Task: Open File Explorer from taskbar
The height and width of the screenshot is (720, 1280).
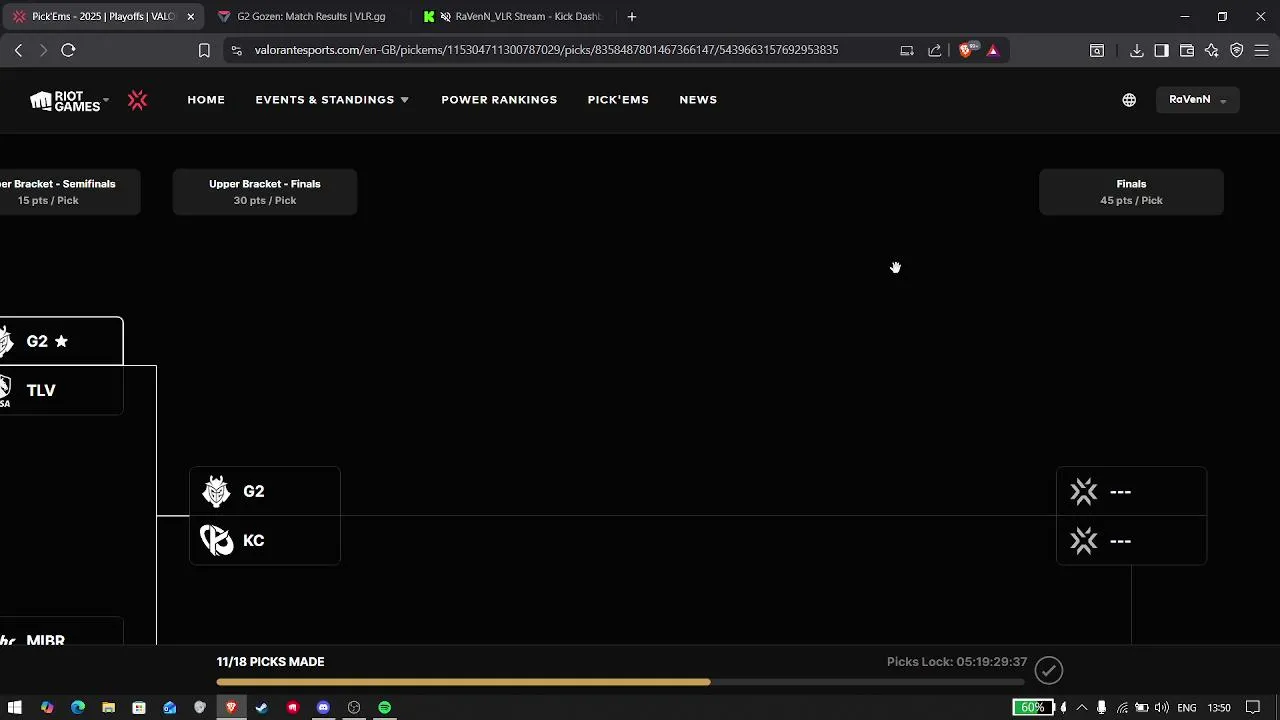Action: (x=108, y=708)
